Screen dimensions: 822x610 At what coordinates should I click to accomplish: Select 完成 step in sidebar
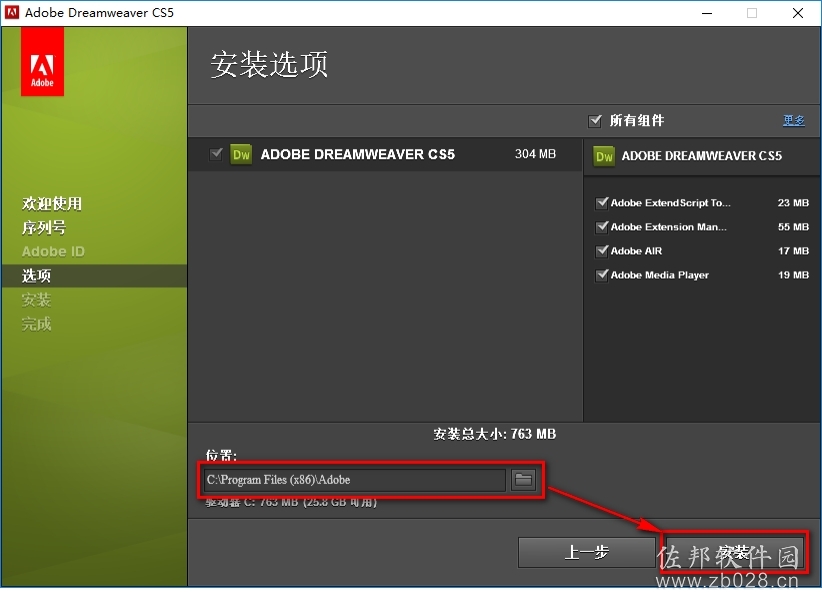pos(36,324)
